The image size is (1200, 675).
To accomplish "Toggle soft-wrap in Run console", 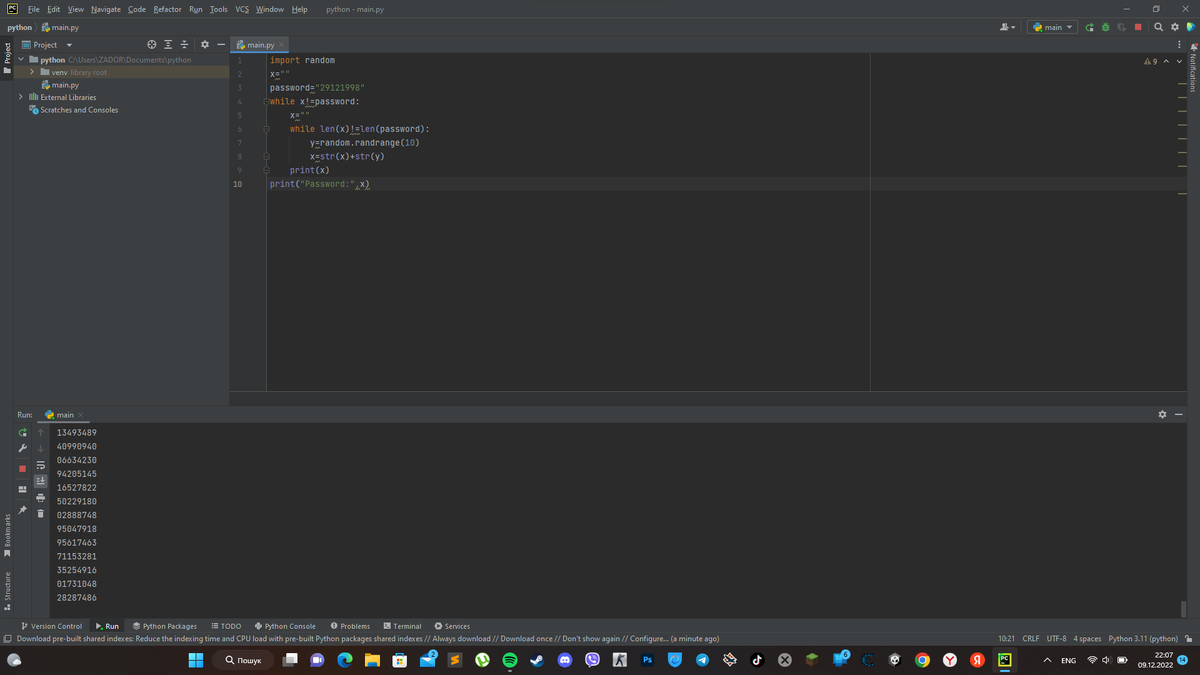I will click(41, 466).
